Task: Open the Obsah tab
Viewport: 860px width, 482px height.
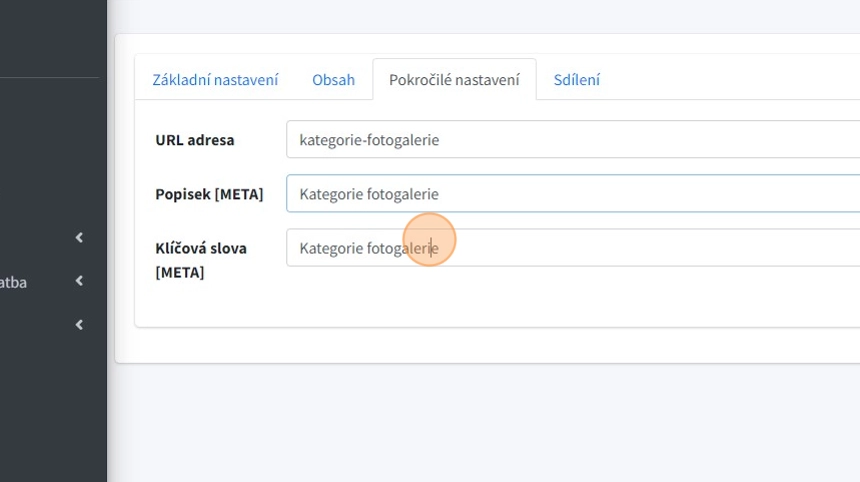Action: [333, 80]
